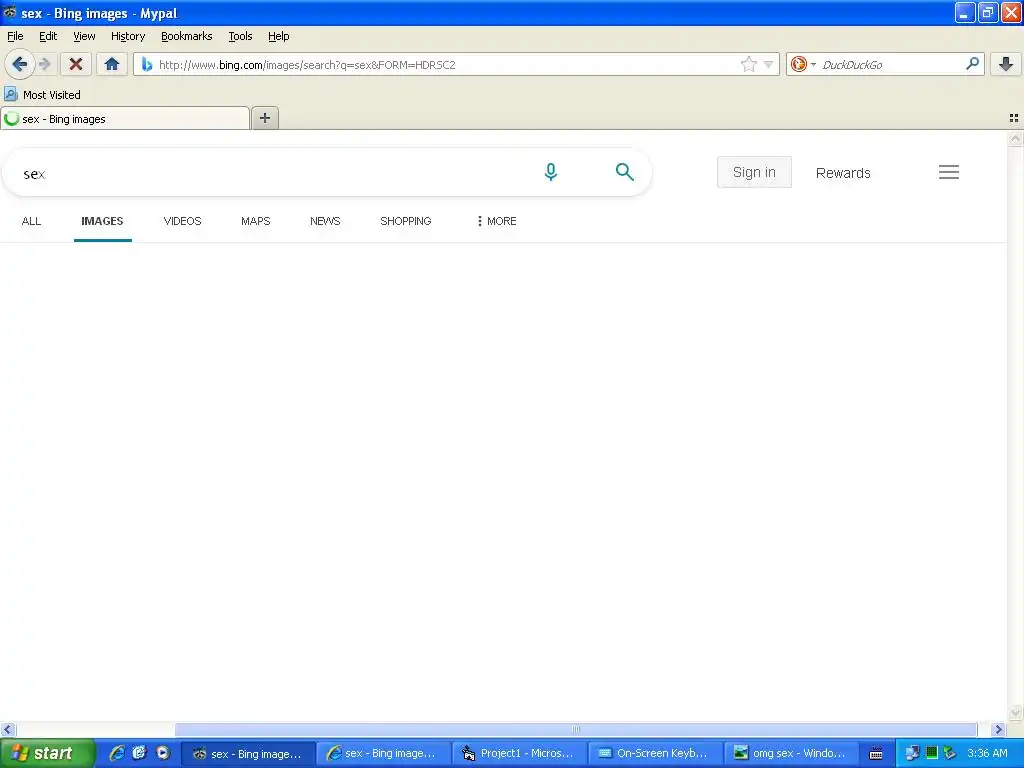Image resolution: width=1024 pixels, height=768 pixels.
Task: Switch to the VIDEOS tab
Action: [x=182, y=221]
